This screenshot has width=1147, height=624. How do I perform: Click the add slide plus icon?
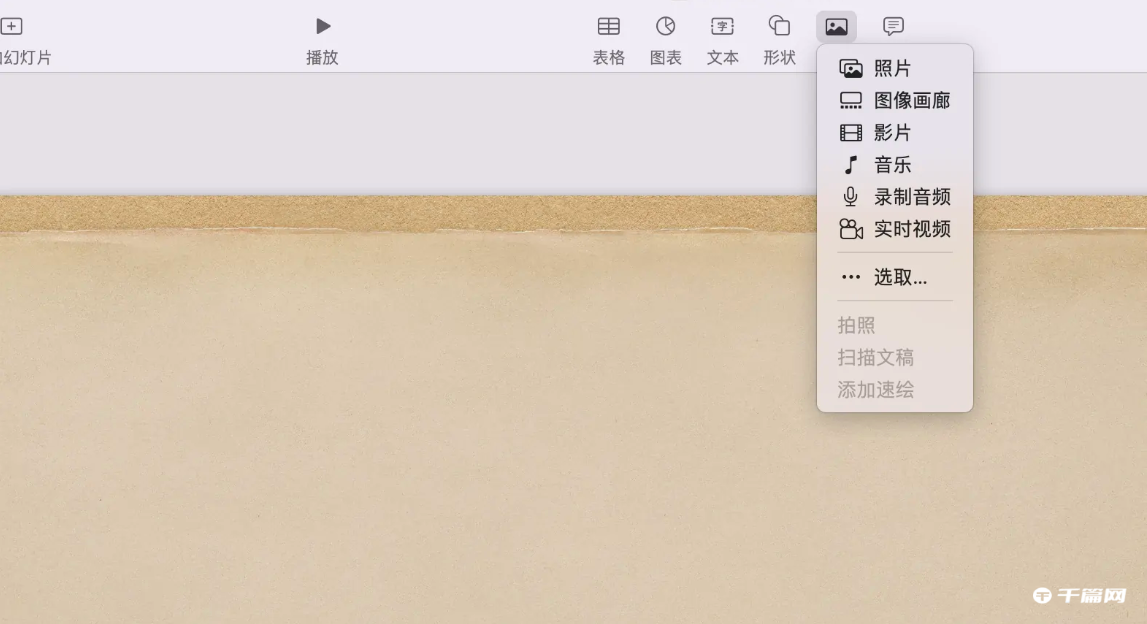[11, 27]
